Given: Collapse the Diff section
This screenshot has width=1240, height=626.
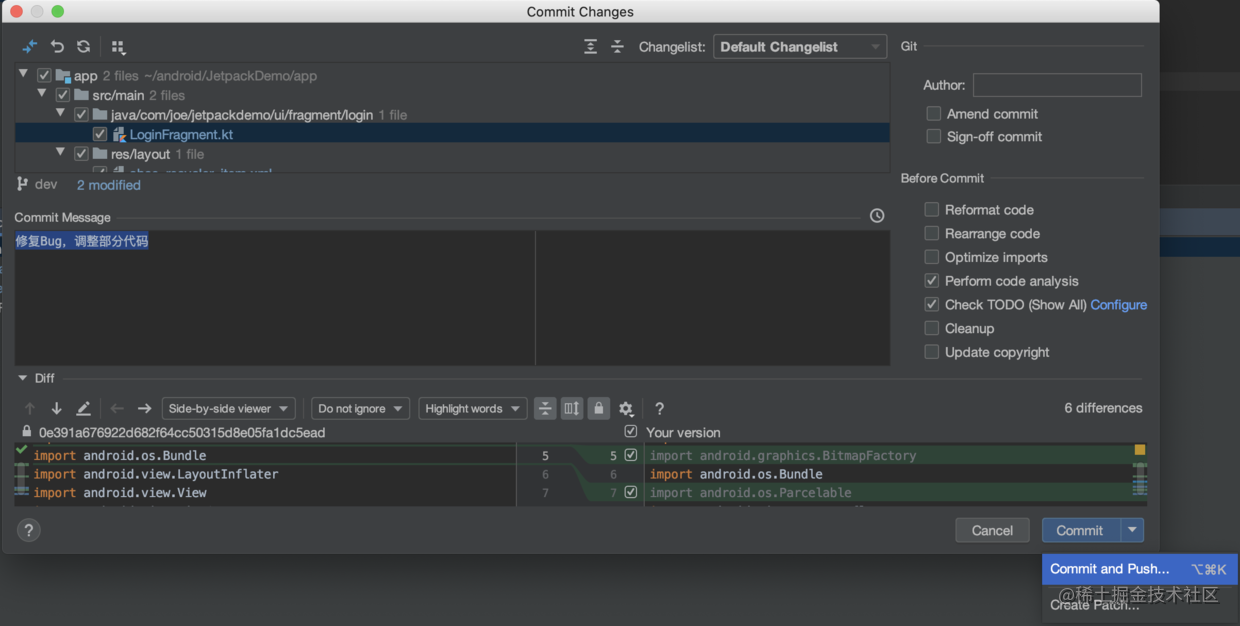Looking at the screenshot, I should point(23,378).
